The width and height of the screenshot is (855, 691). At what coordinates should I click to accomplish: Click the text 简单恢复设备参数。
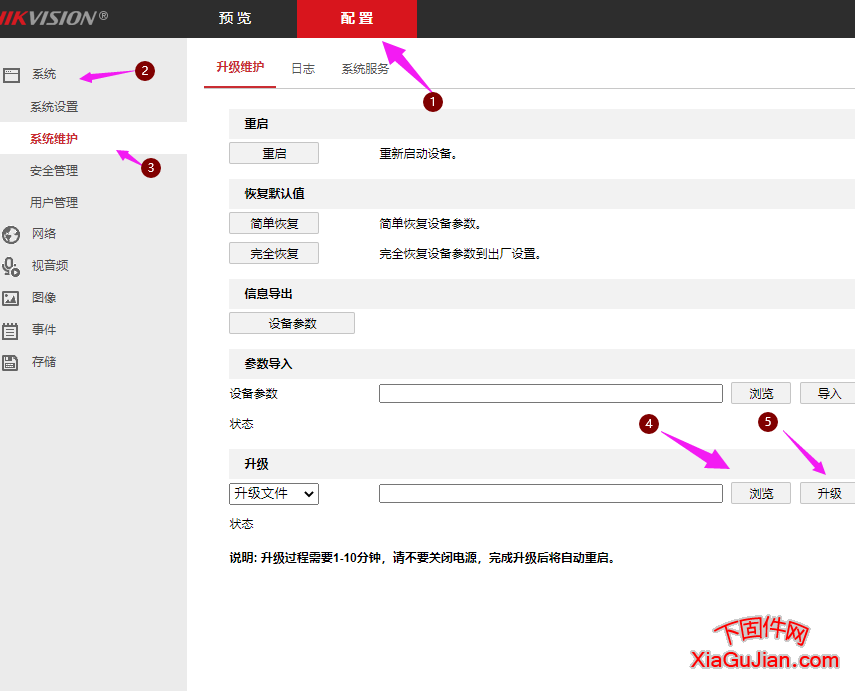coord(430,224)
